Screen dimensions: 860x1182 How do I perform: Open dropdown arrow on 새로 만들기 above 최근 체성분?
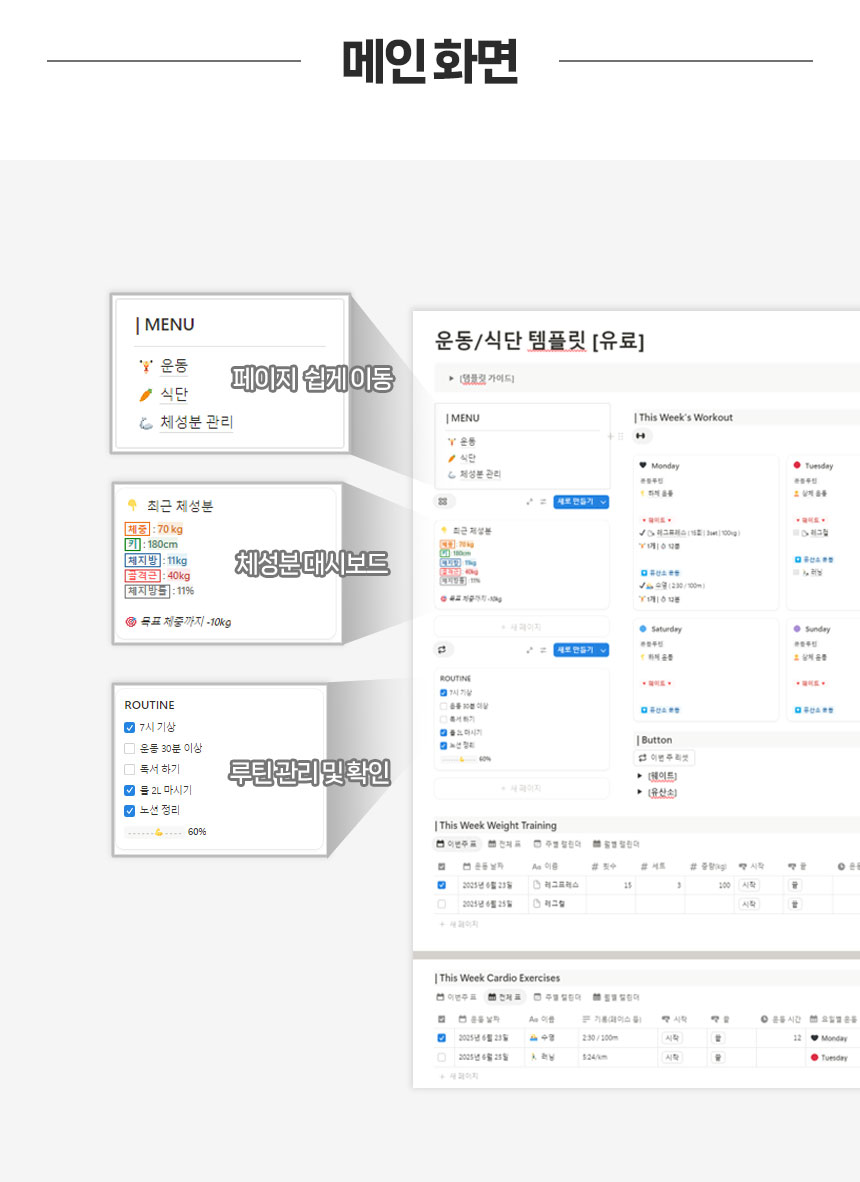[x=603, y=502]
